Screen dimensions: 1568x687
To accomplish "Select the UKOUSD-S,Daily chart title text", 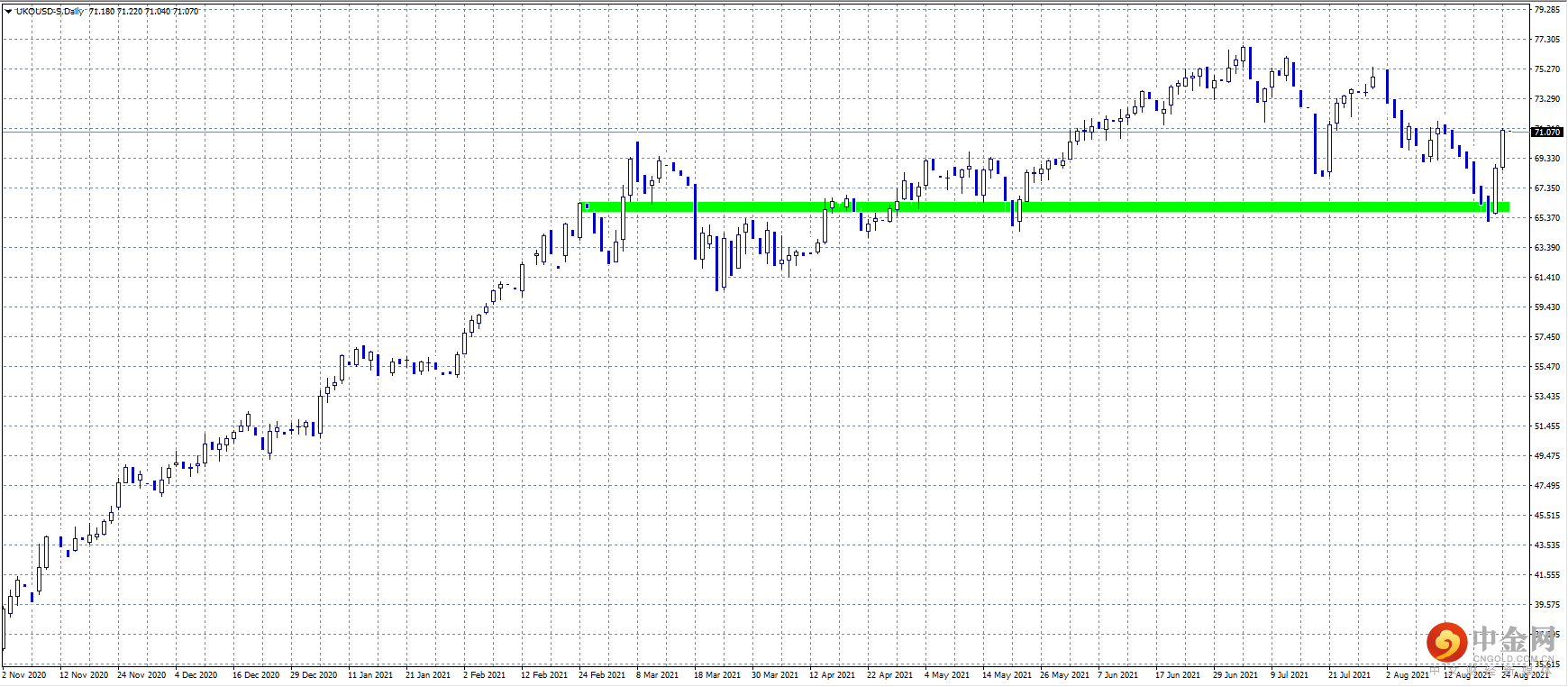I will coord(50,12).
